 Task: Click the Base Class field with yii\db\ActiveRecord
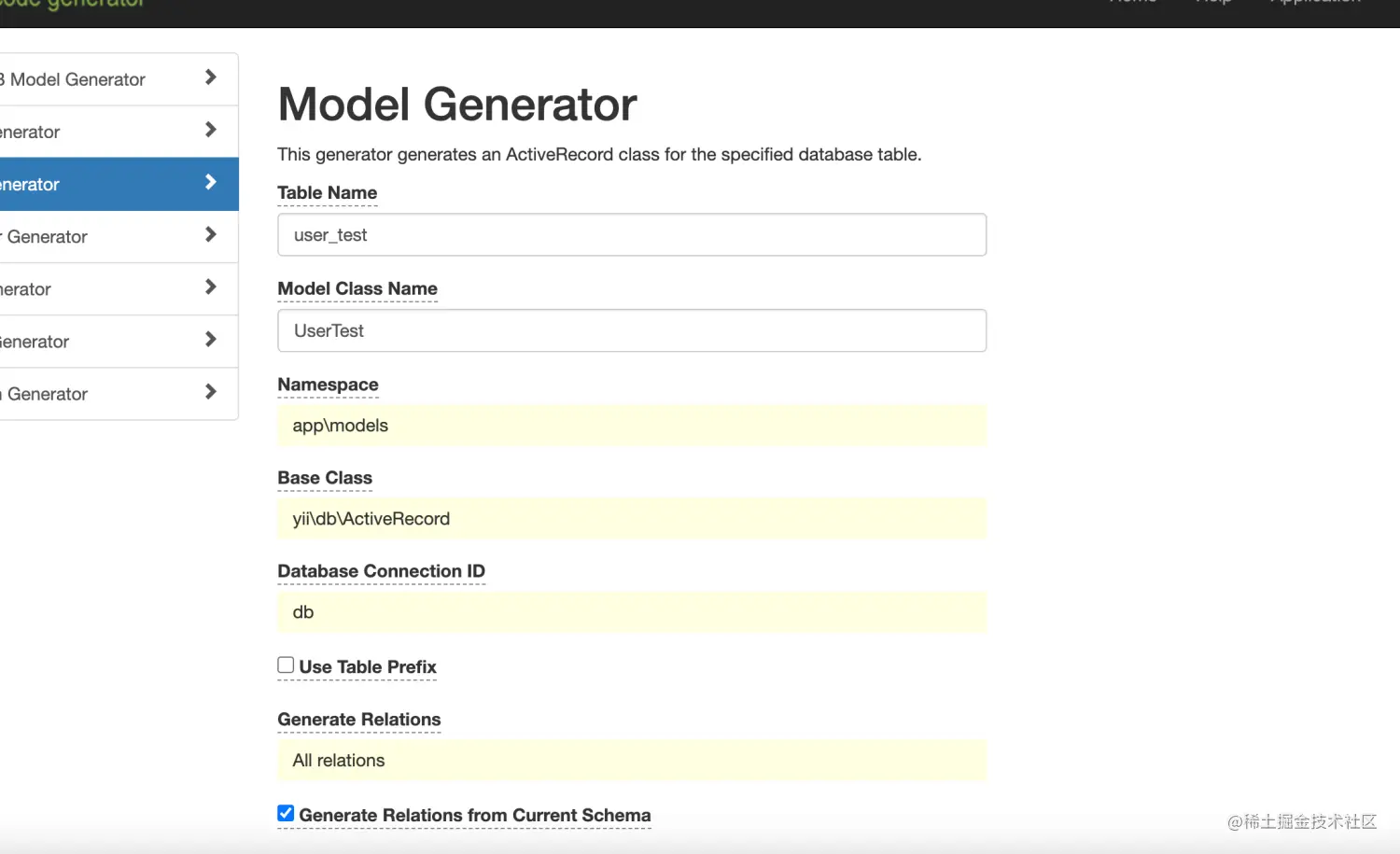(631, 519)
